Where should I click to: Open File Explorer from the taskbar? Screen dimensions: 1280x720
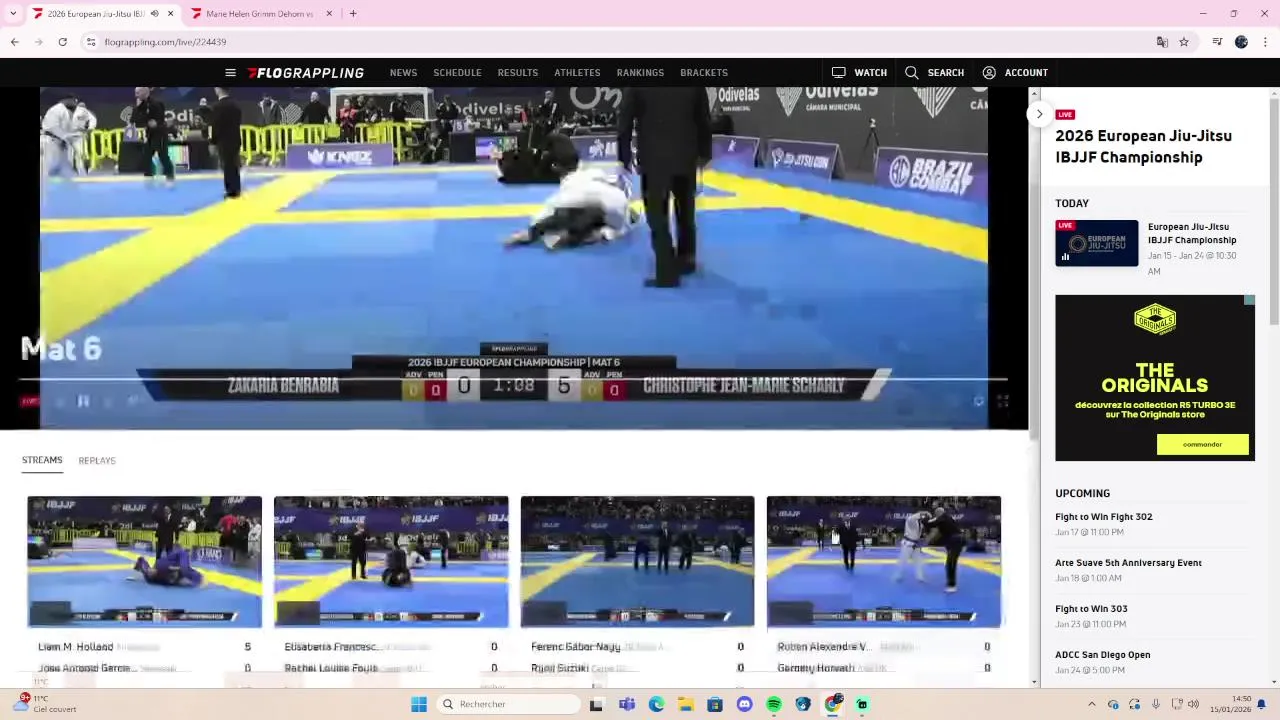pos(685,704)
